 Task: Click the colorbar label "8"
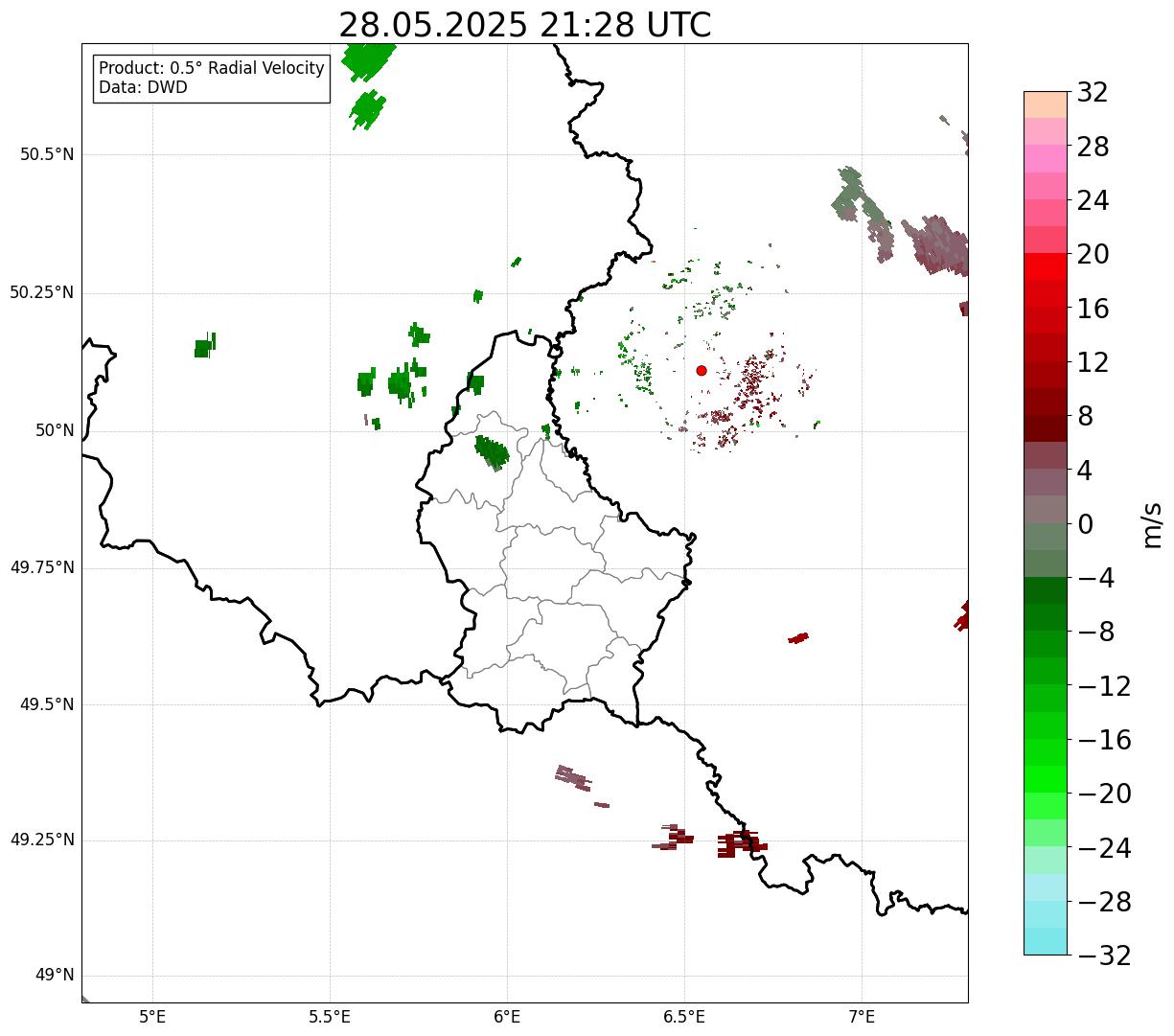point(1085,417)
